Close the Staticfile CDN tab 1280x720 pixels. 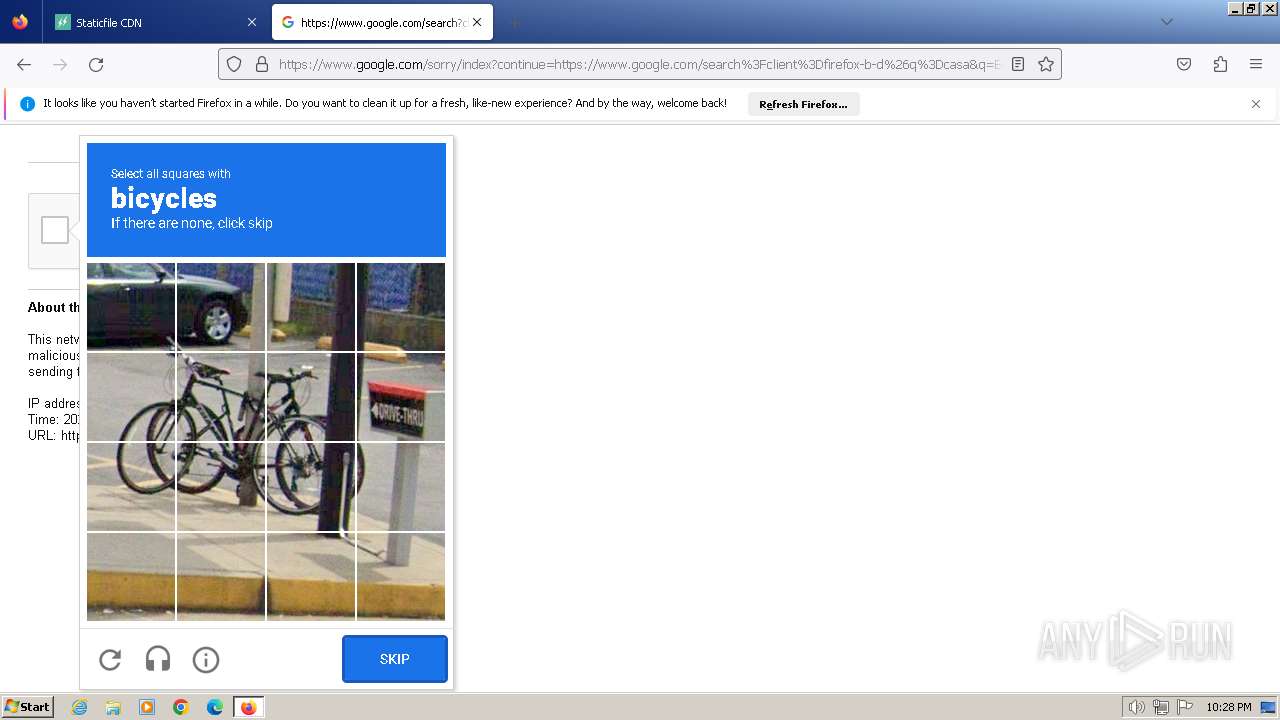pyautogui.click(x=252, y=22)
